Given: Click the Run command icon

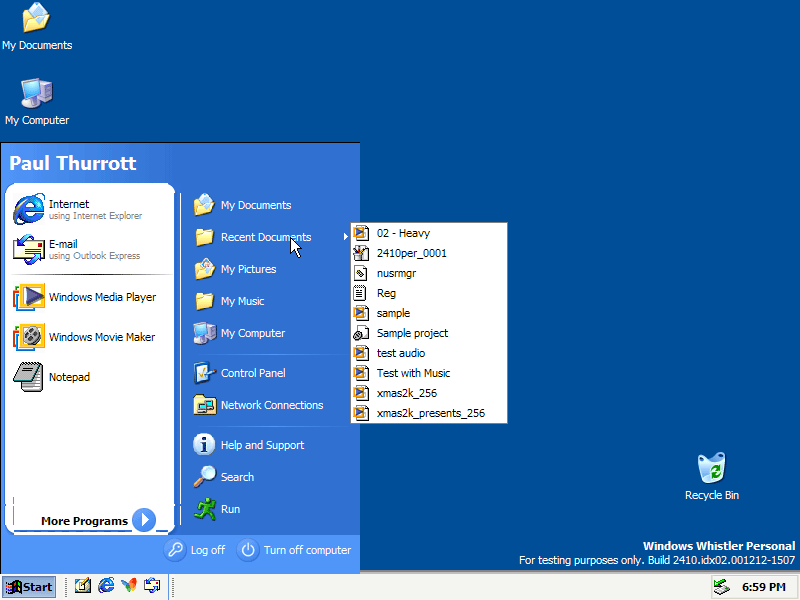Looking at the screenshot, I should [x=205, y=509].
